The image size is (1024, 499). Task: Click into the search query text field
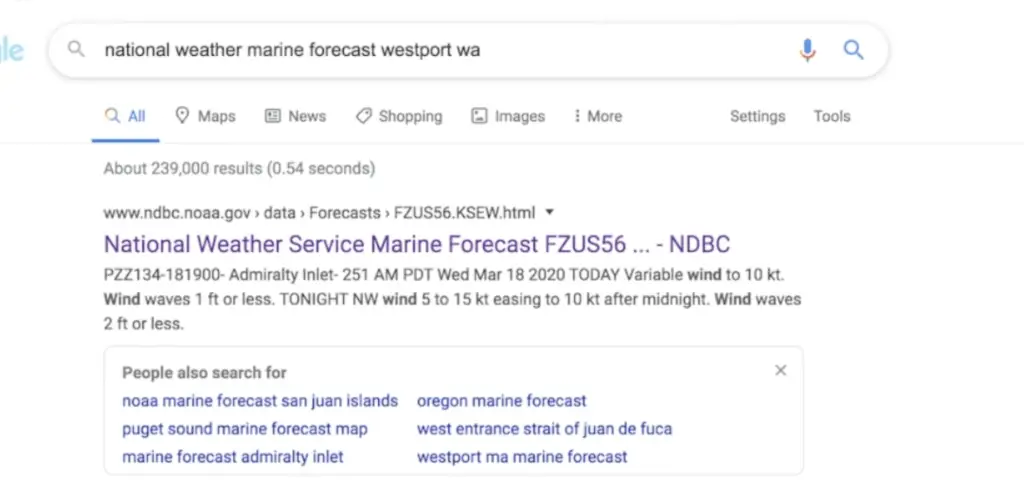(x=444, y=50)
